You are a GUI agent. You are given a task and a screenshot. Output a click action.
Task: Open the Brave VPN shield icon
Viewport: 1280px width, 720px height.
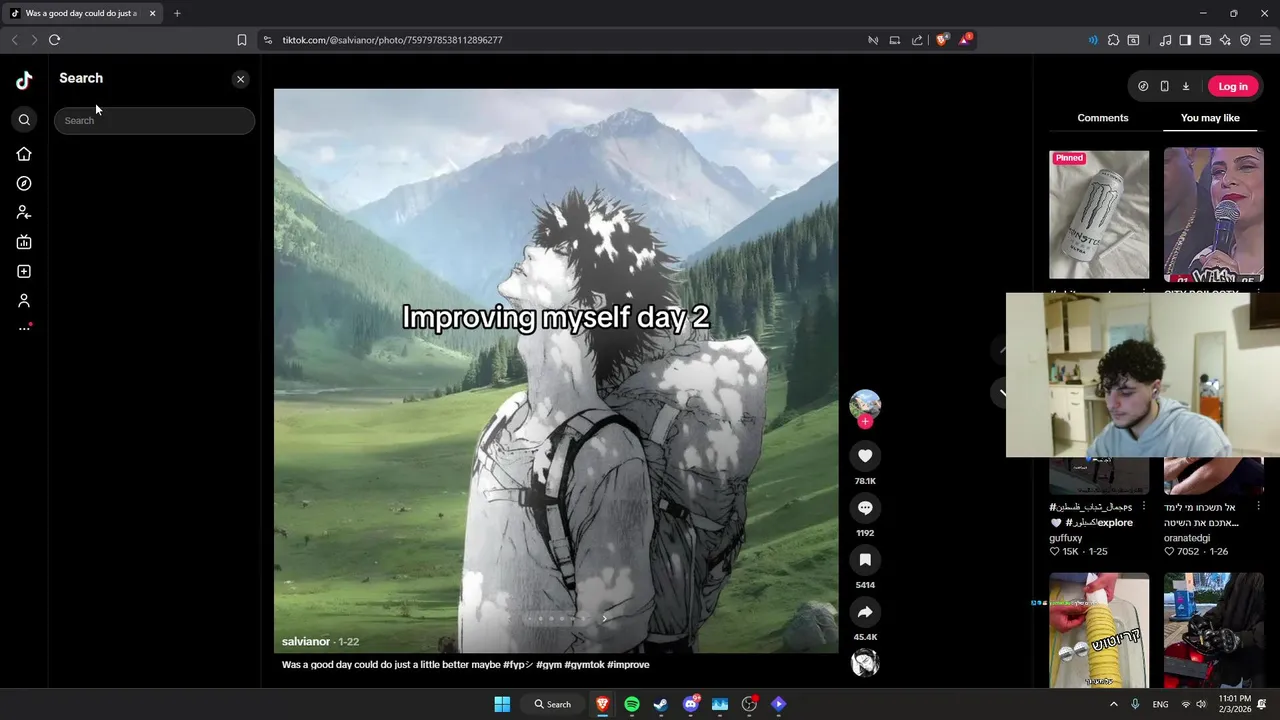1245,40
